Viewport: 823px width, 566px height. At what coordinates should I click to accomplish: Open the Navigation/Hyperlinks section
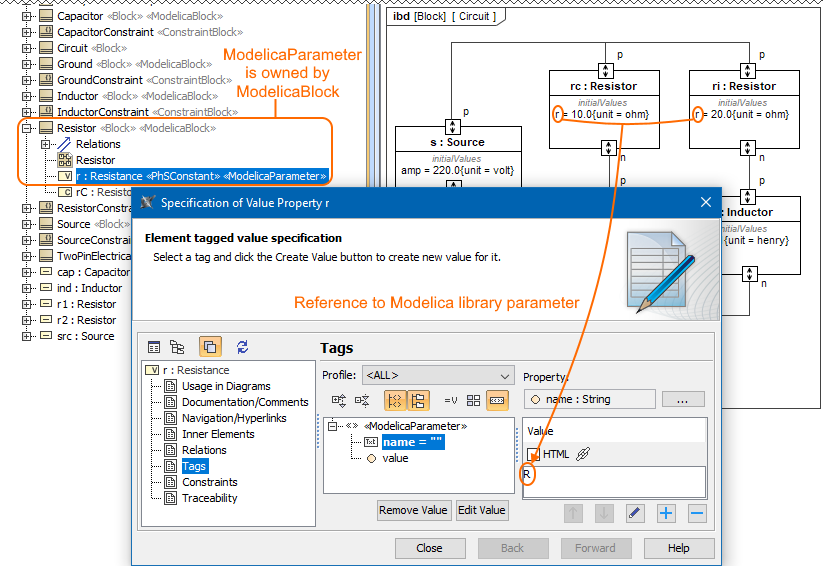[x=234, y=418]
